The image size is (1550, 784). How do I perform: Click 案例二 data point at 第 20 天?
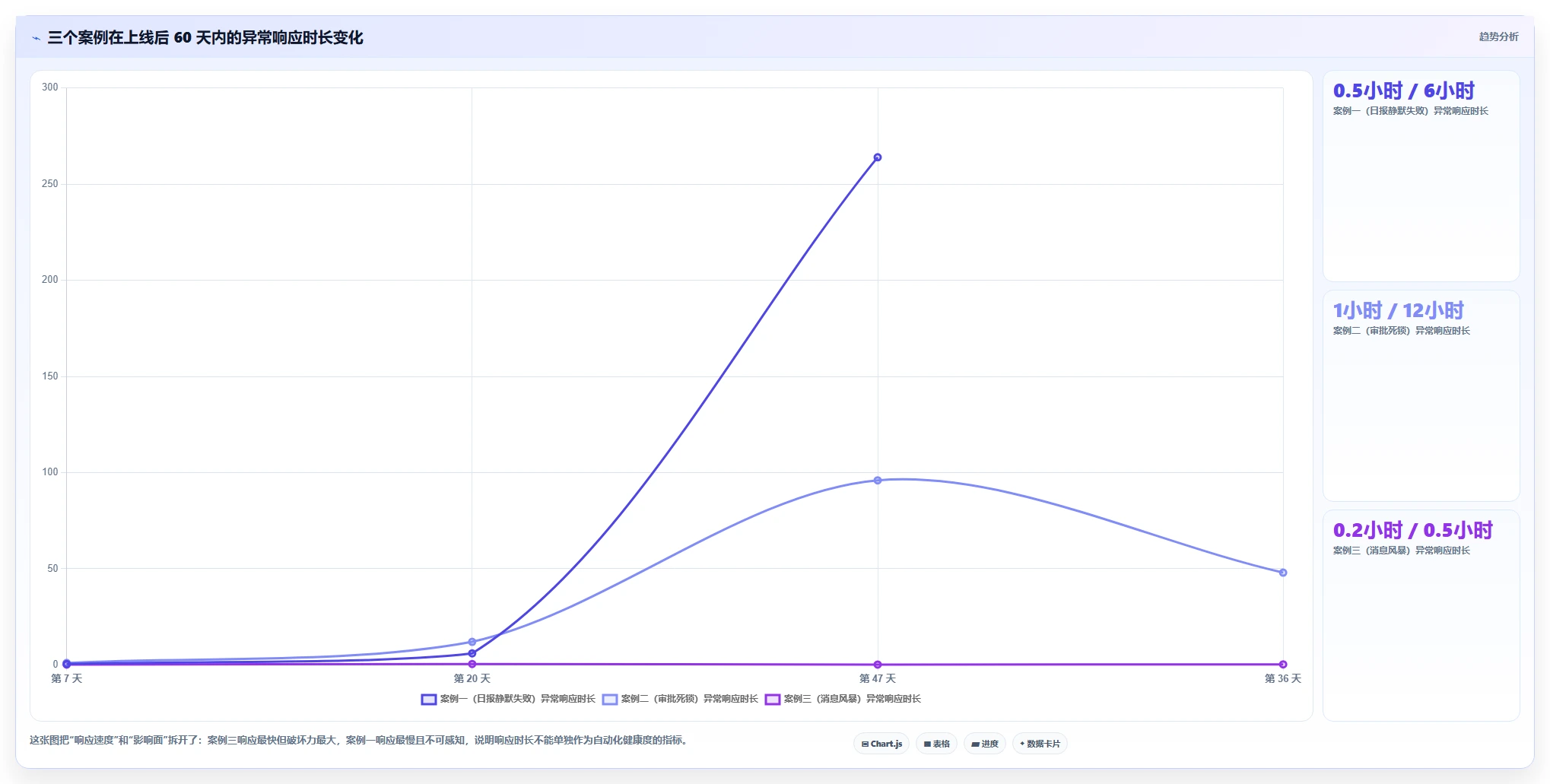[472, 642]
